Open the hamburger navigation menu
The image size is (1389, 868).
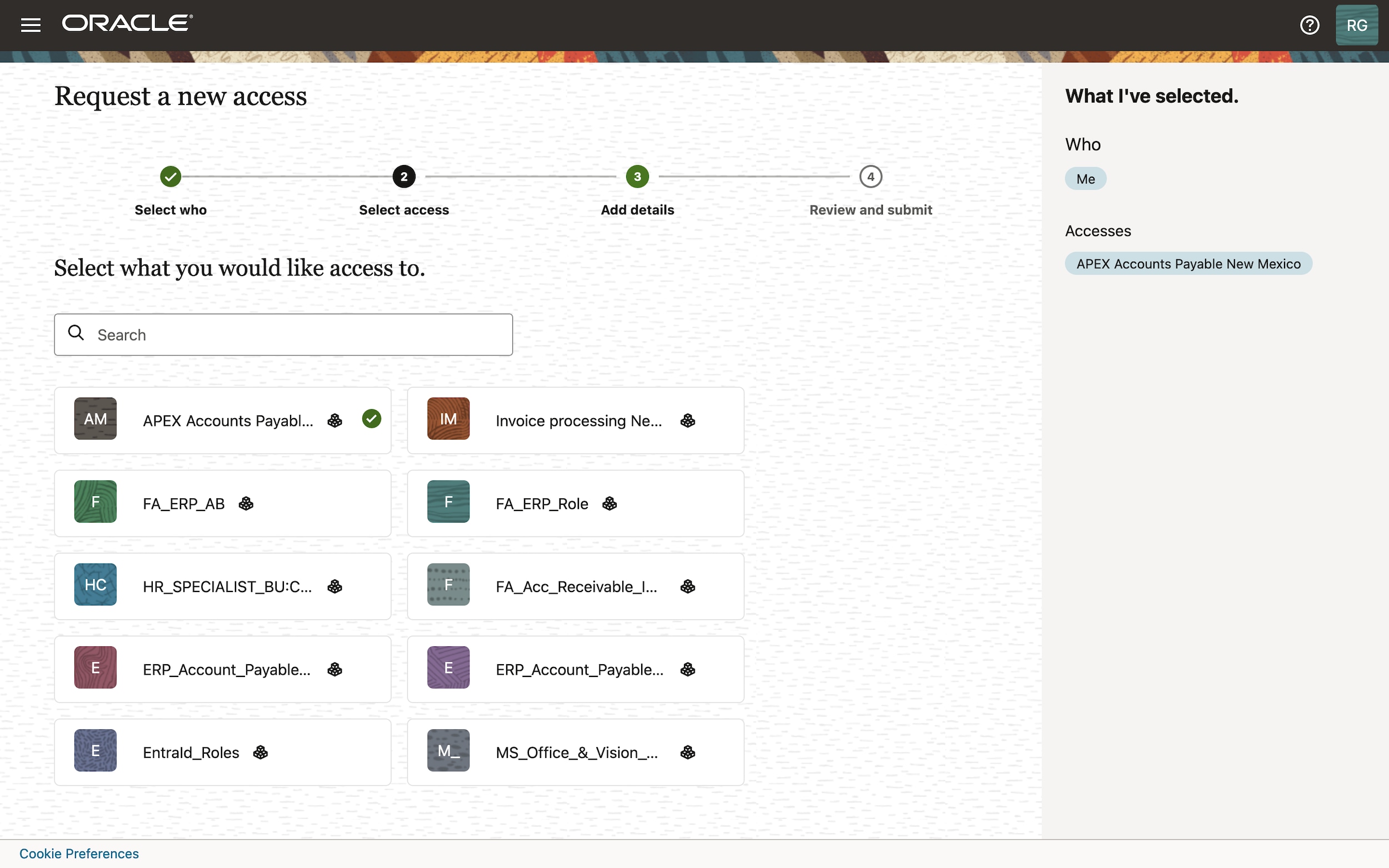(x=31, y=25)
